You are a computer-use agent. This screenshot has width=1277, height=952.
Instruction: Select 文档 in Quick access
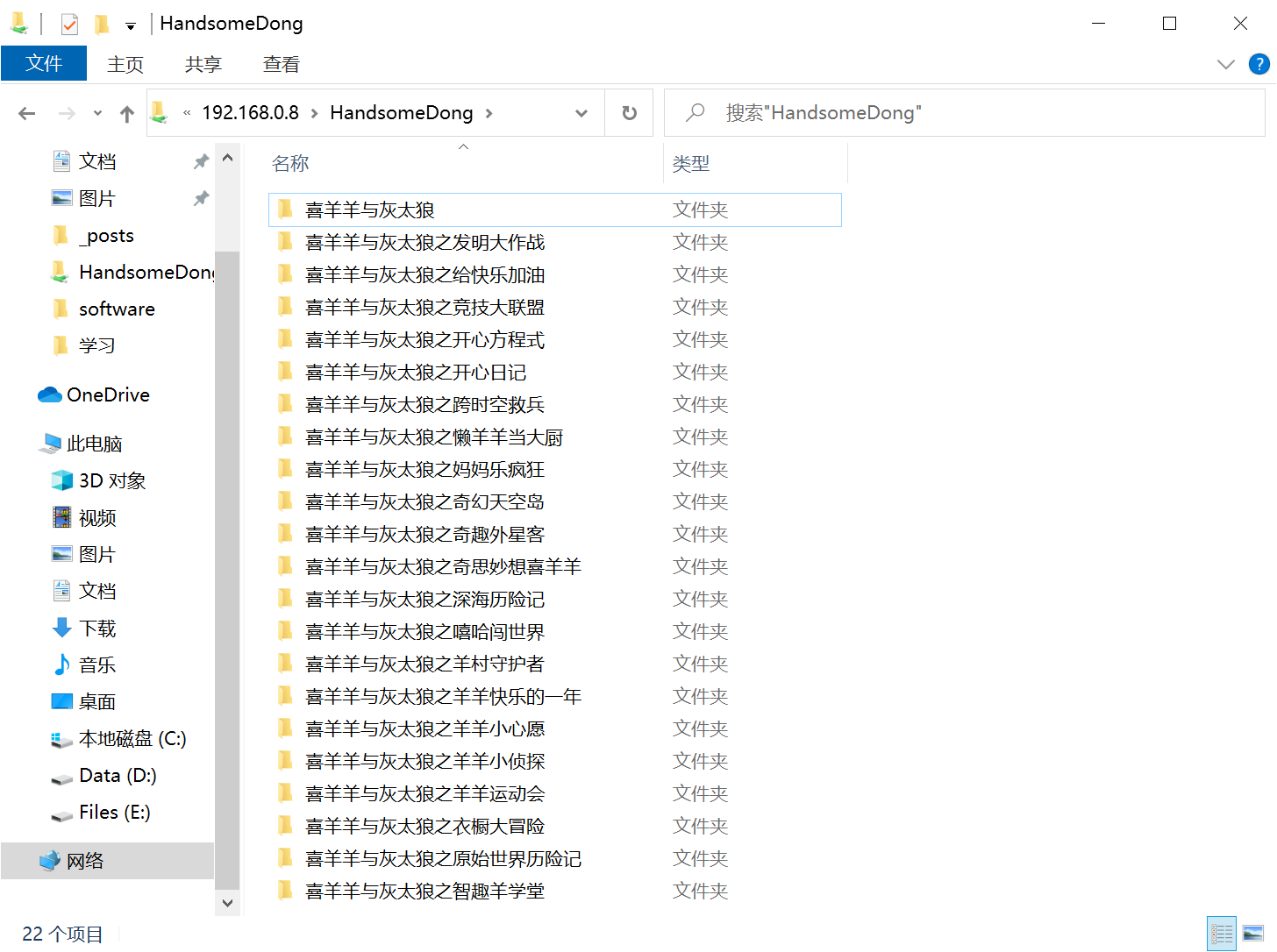coord(97,161)
